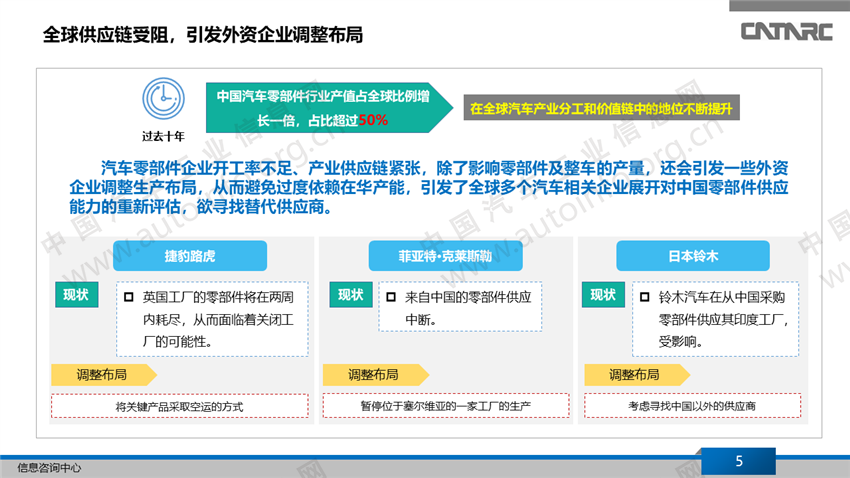This screenshot has height=478, width=850.
Task: Select the 捷豹路虎 header box
Action: pyautogui.click(x=190, y=256)
